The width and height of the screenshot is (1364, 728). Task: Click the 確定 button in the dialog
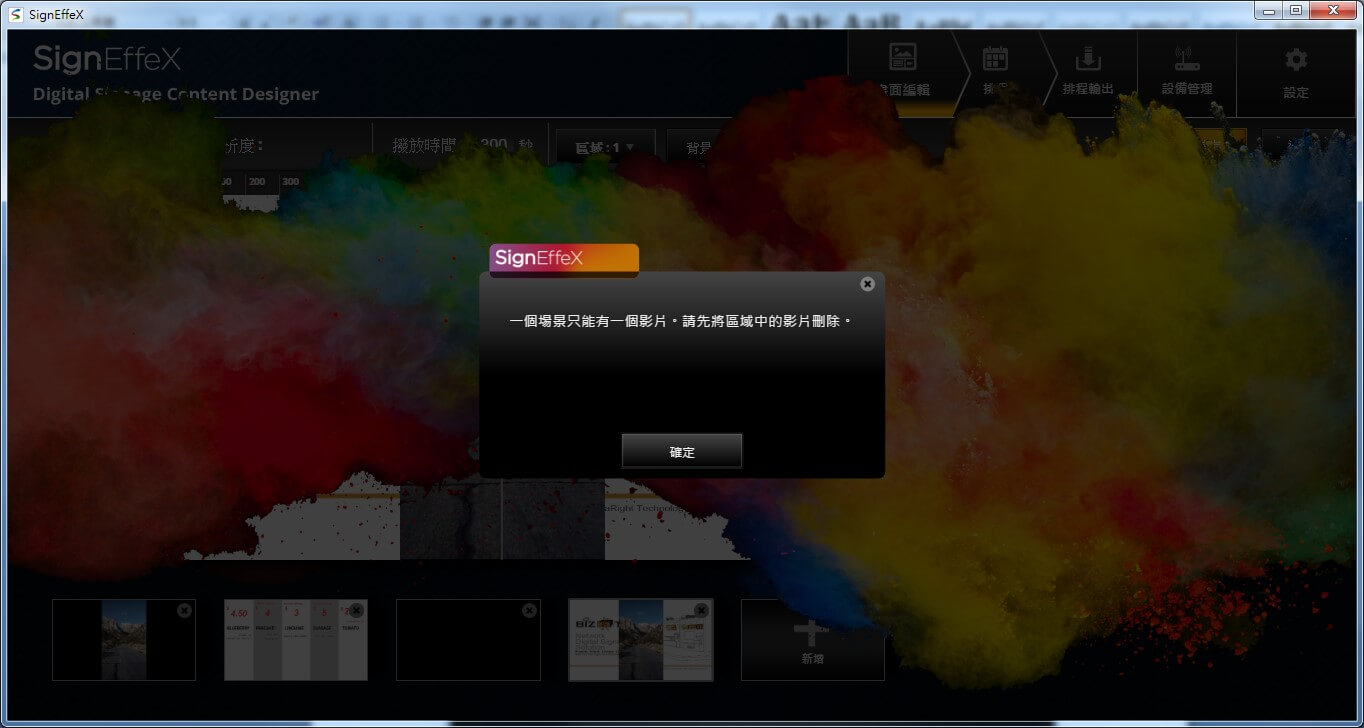click(x=681, y=451)
